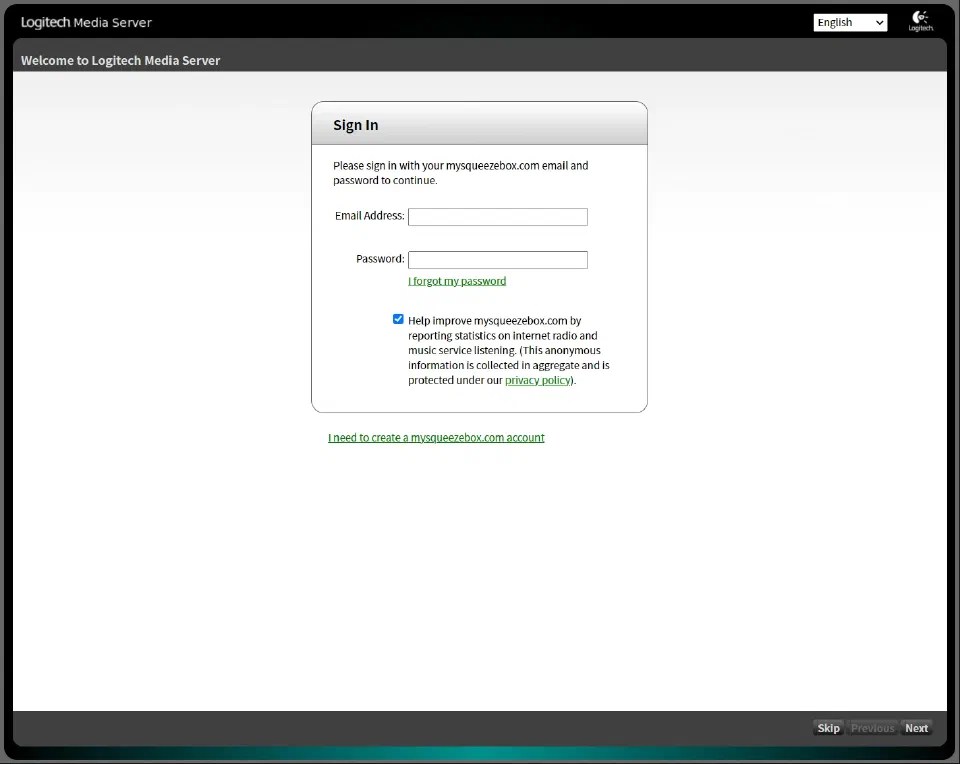Click the Logitech Media Server header text
The width and height of the screenshot is (960, 764).
pos(86,23)
